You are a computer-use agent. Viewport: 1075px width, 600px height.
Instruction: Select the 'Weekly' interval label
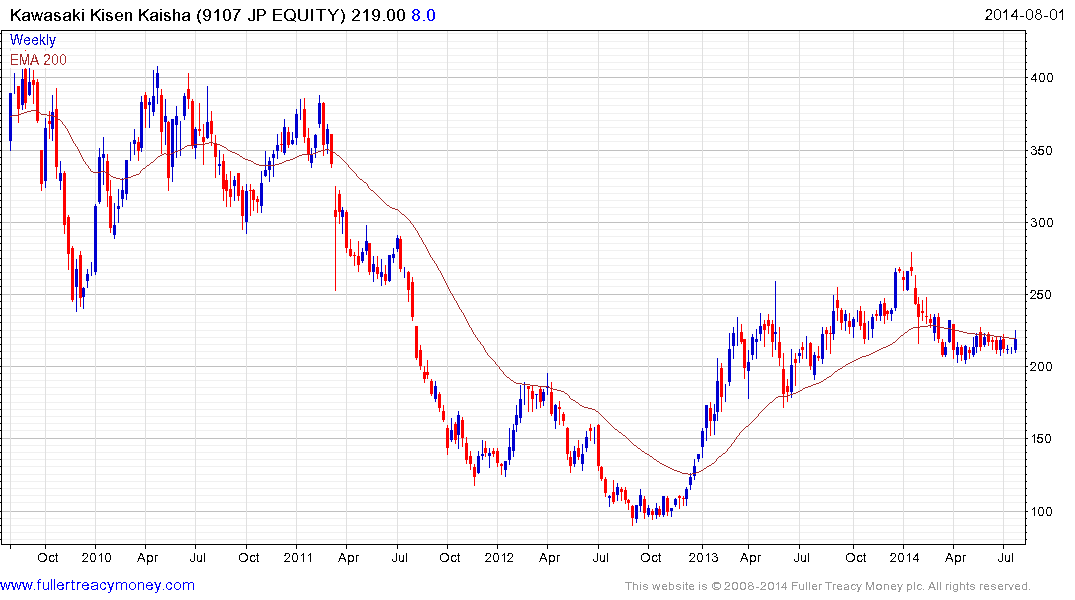pyautogui.click(x=33, y=40)
